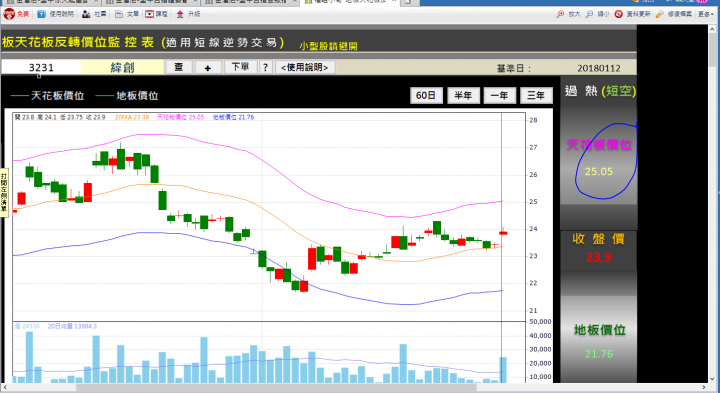Click the 下單 order button
Image resolution: width=720 pixels, height=393 pixels.
[241, 67]
